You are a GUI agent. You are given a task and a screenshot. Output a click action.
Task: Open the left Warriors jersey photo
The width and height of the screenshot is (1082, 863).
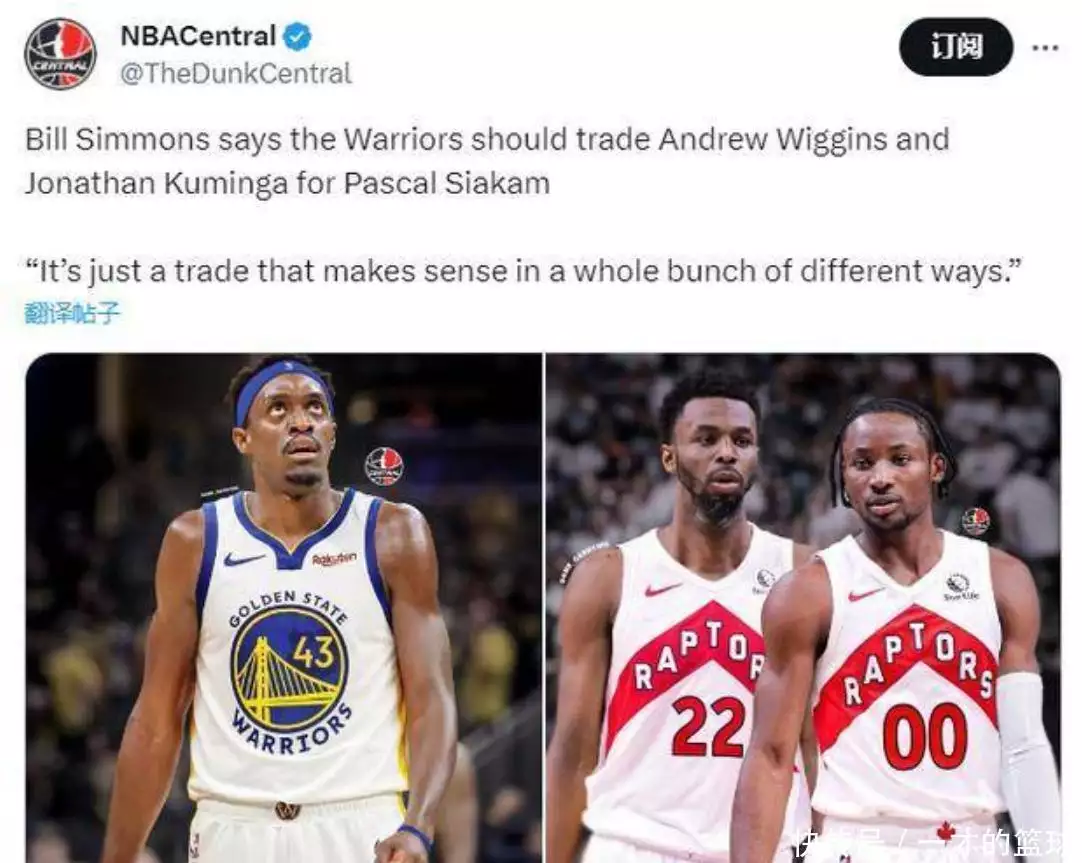click(x=284, y=608)
